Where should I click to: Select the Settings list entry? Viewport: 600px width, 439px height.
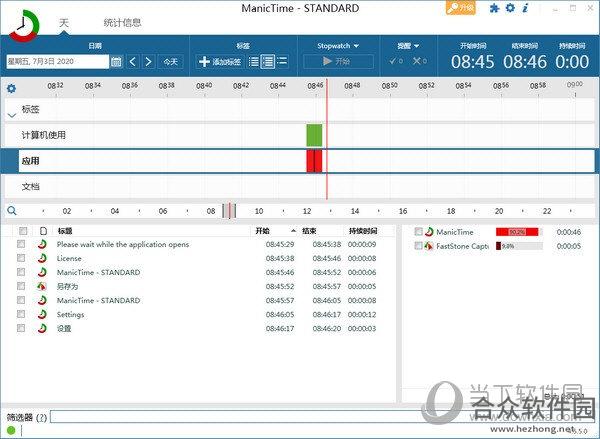click(x=70, y=314)
